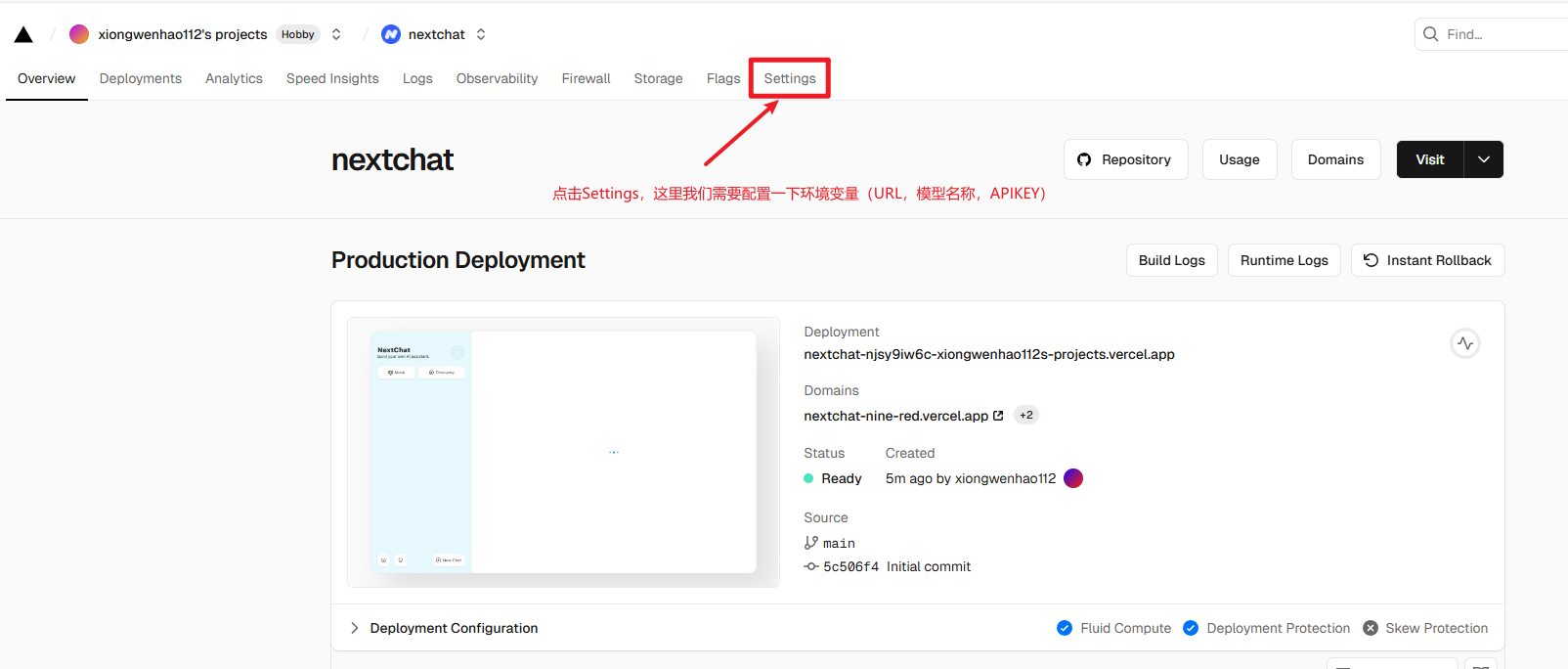Switch to the Overview tab
The image size is (1568, 669).
pyautogui.click(x=46, y=78)
